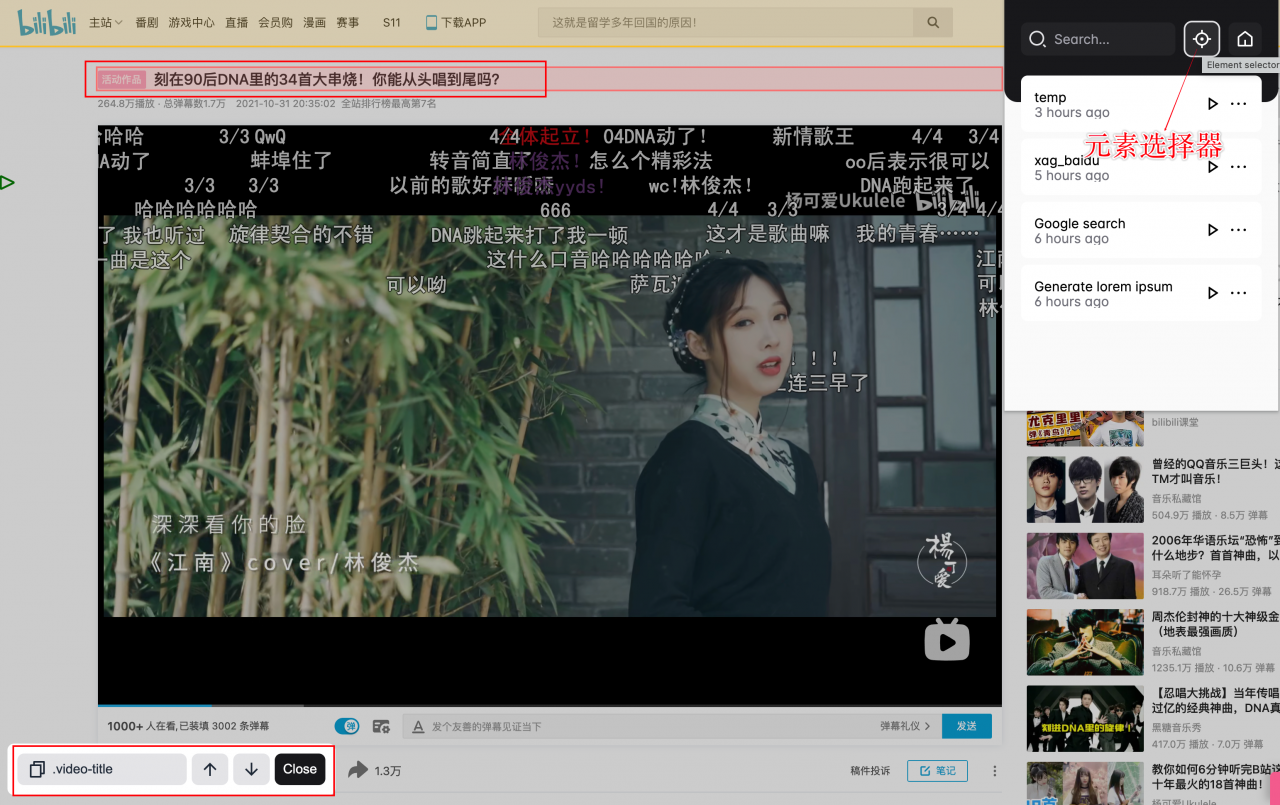Viewport: 1280px width, 805px height.
Task: Activate the Element selector crosshair icon
Action: click(1201, 39)
